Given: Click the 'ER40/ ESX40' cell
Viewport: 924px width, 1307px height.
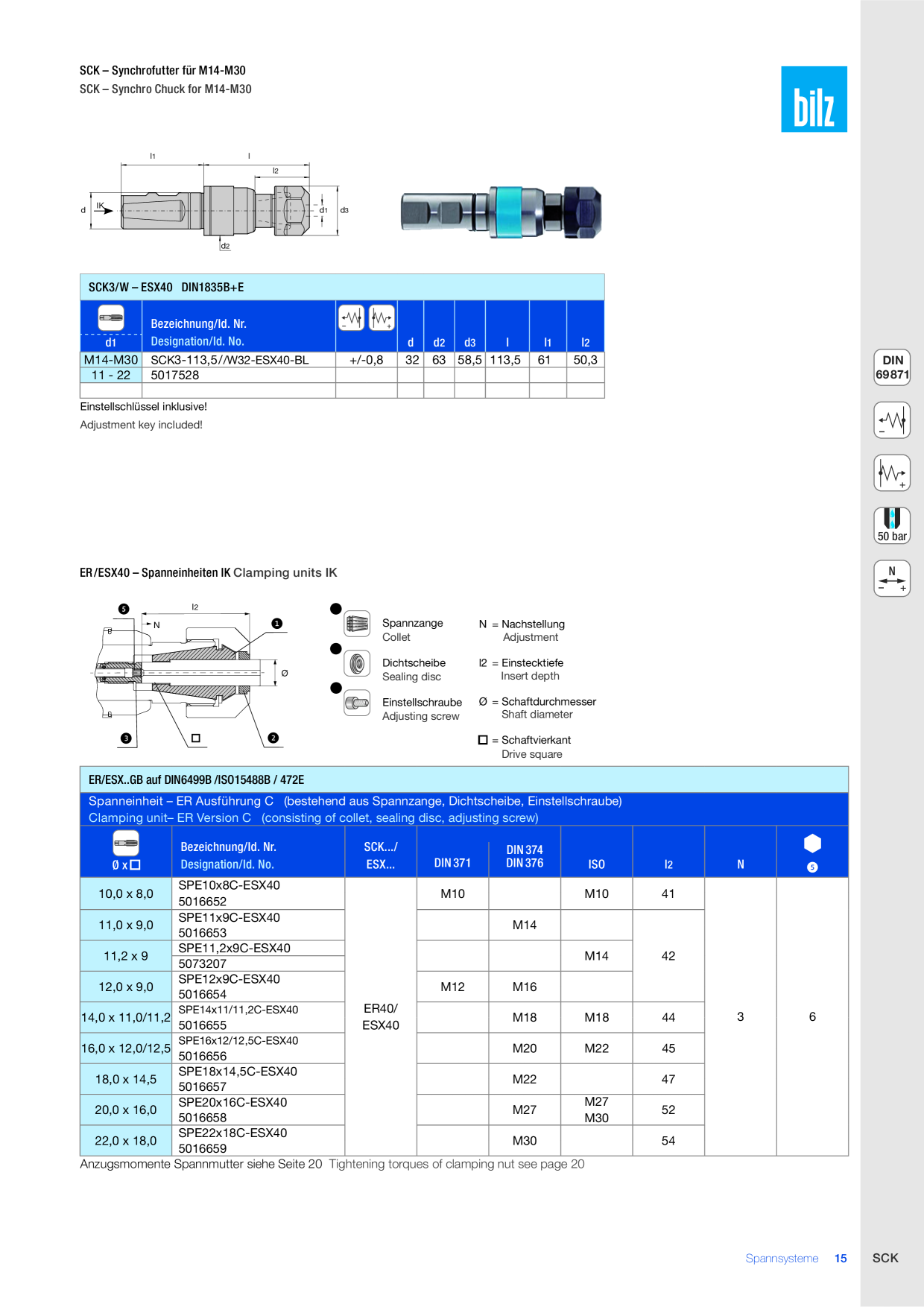Looking at the screenshot, I should click(381, 1016).
